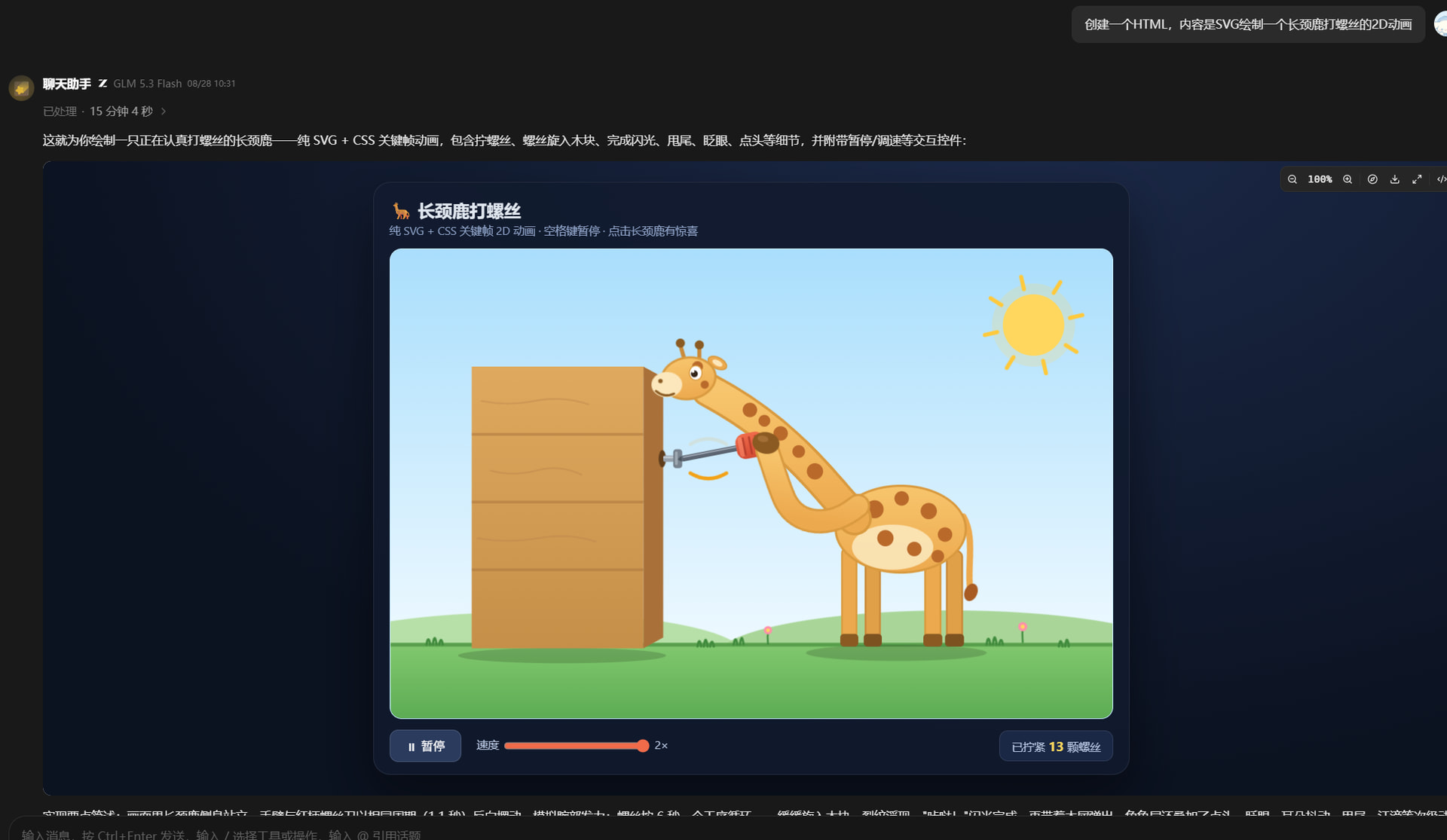Download the generated HTML preview
The width and height of the screenshot is (1447, 840).
tap(1395, 179)
